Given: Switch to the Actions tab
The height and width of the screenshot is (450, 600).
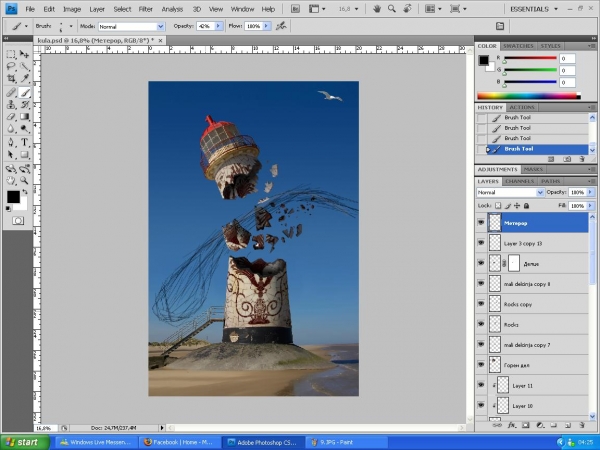Looking at the screenshot, I should 522,108.
